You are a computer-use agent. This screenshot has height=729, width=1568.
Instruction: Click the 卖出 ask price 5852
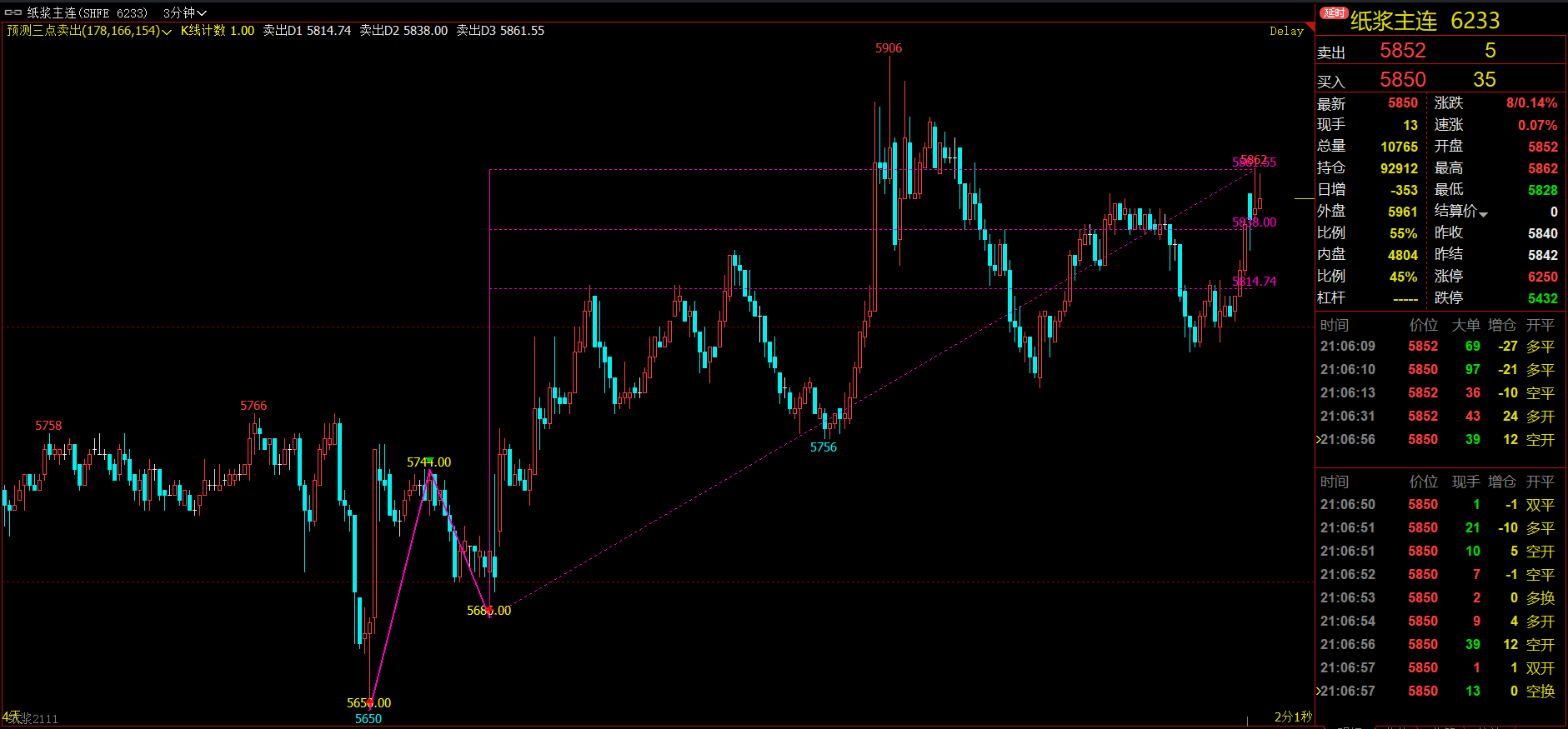tap(1403, 51)
